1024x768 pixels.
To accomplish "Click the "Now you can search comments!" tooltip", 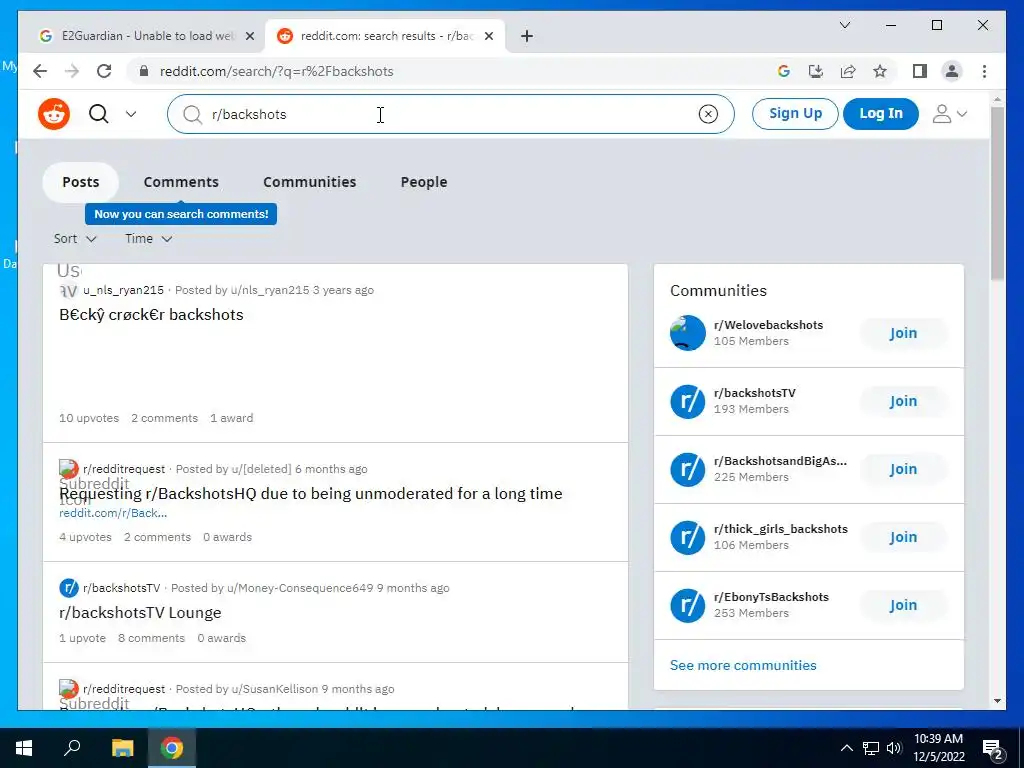I will (181, 214).
